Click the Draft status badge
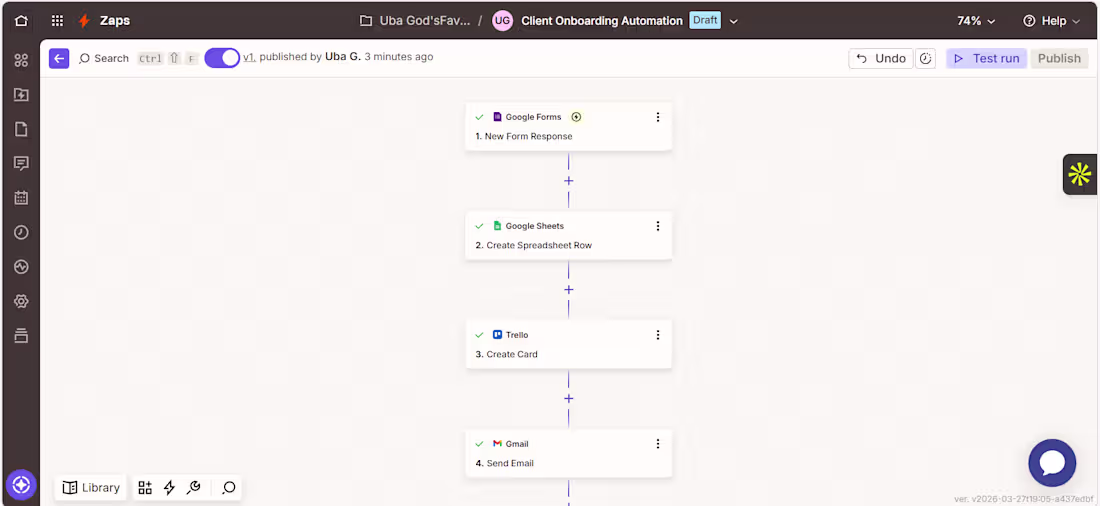Screen dimensions: 1100x506 click(705, 20)
